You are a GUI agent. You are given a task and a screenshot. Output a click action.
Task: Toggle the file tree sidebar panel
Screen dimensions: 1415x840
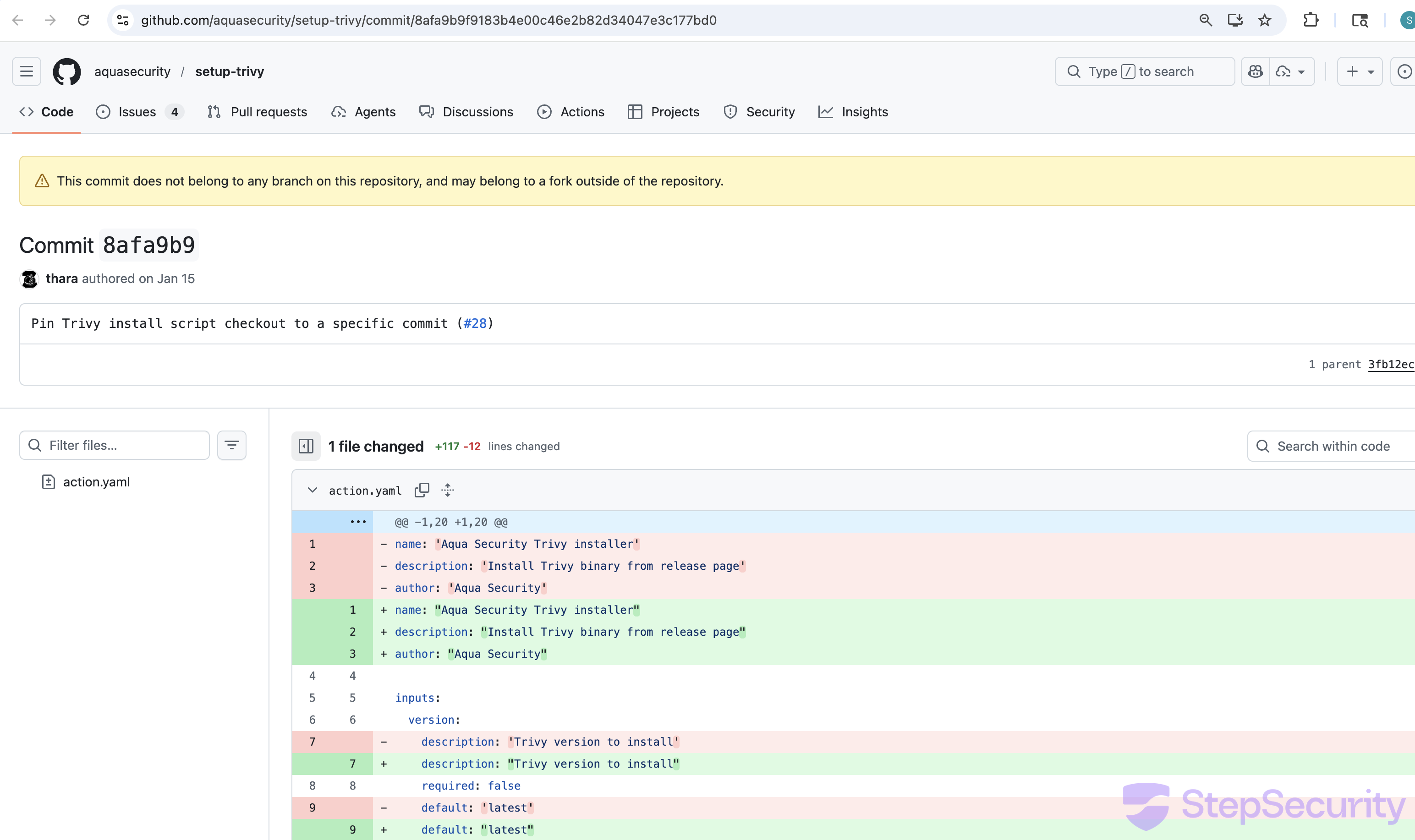tap(306, 446)
